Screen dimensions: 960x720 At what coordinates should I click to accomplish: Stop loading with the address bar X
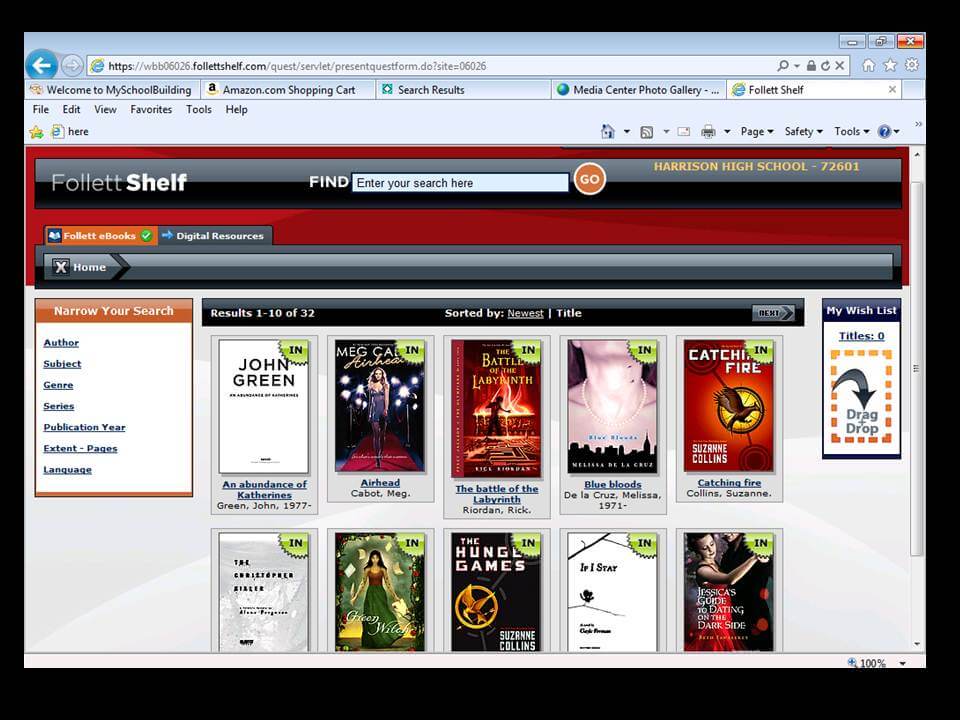840,66
